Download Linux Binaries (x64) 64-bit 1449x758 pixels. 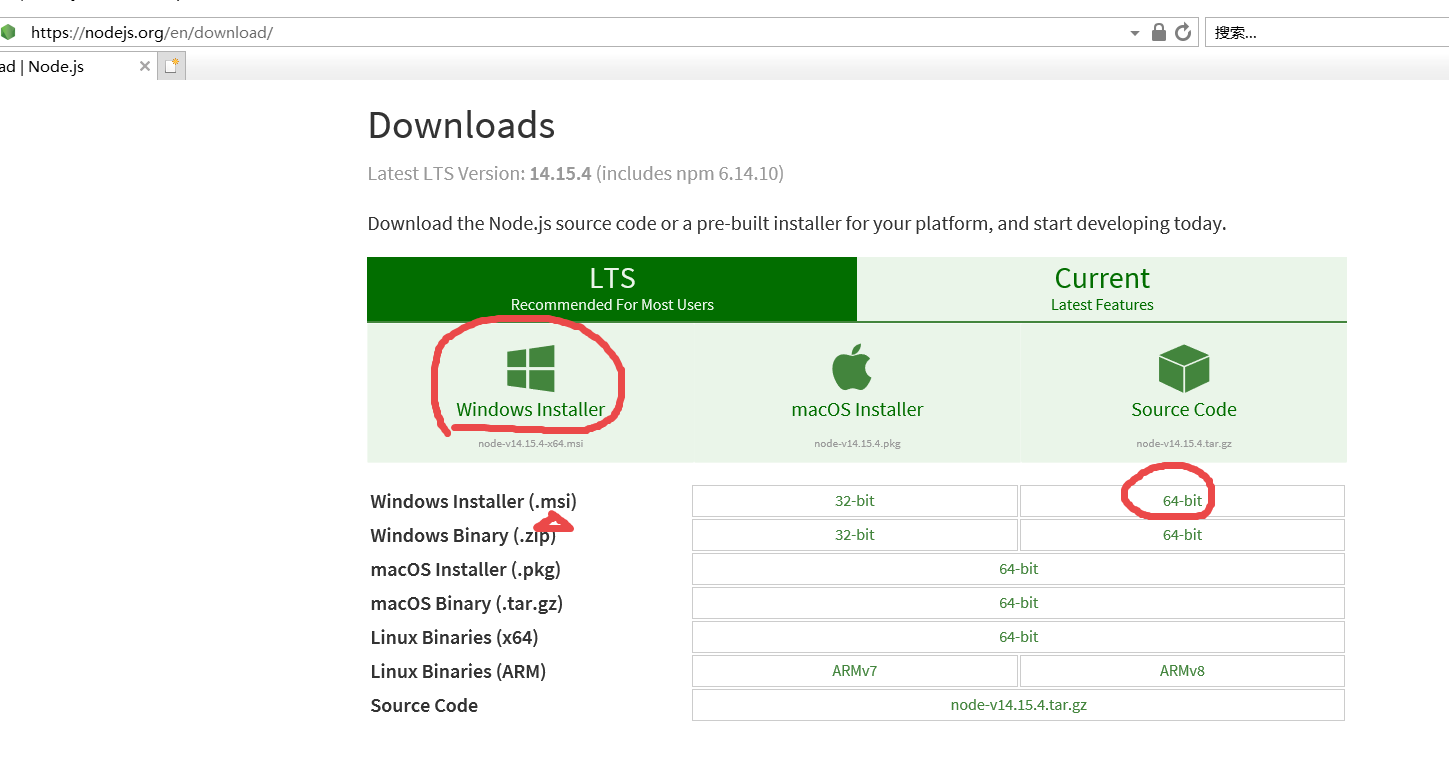click(x=1018, y=637)
